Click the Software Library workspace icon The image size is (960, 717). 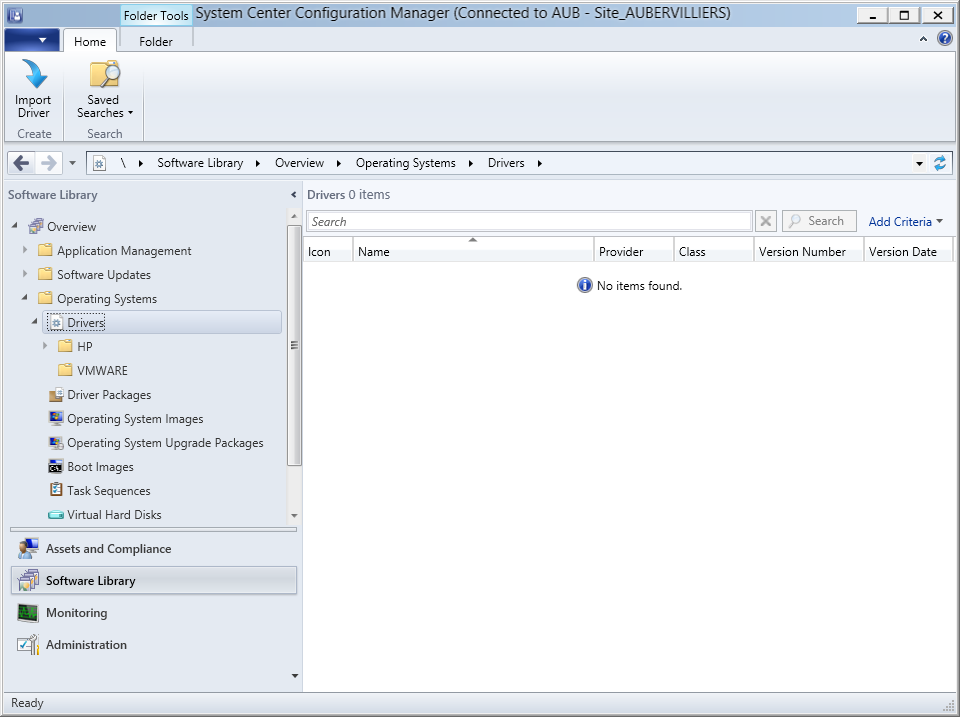point(28,580)
